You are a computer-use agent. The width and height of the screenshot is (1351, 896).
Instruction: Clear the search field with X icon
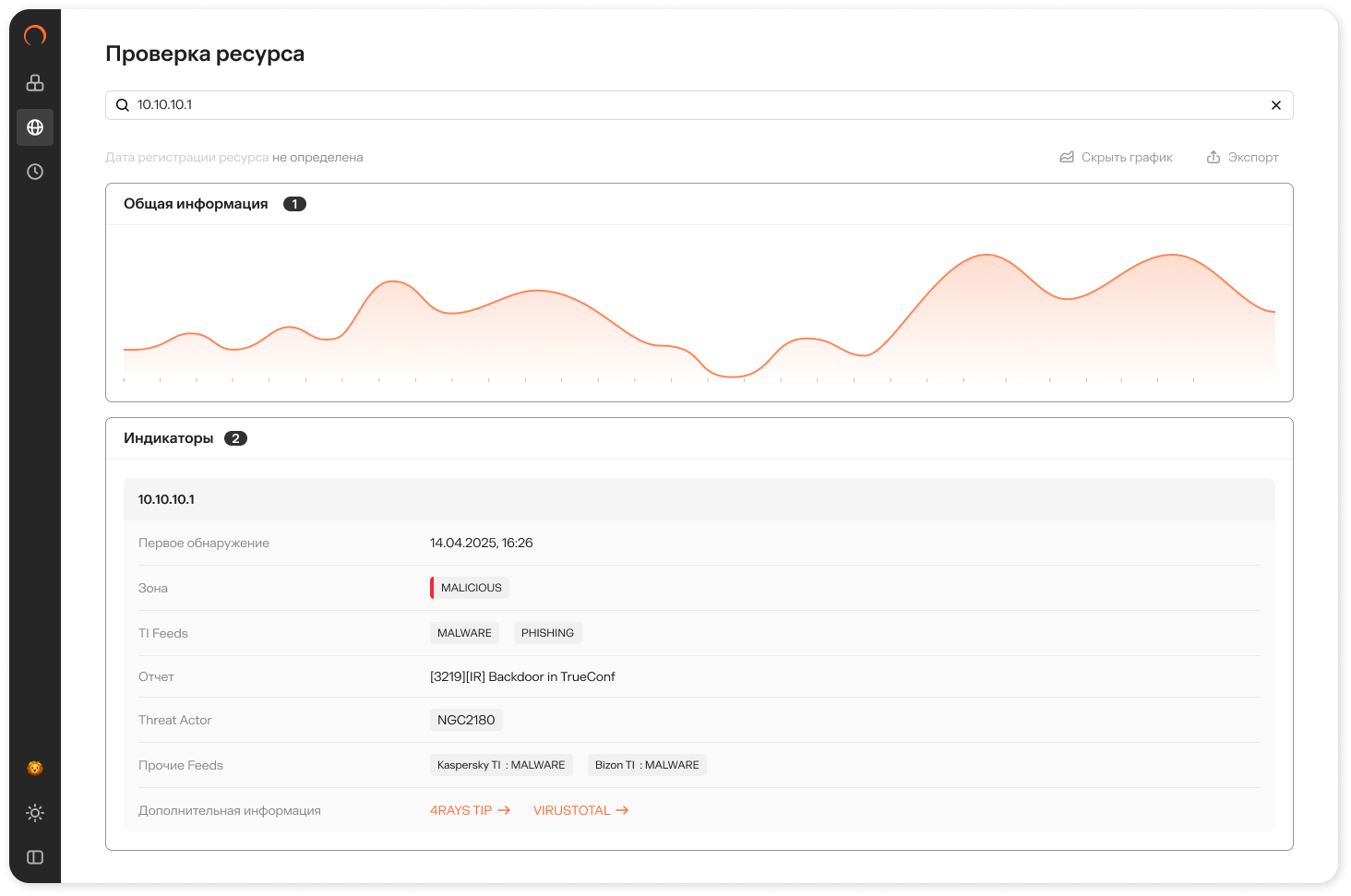click(x=1276, y=105)
